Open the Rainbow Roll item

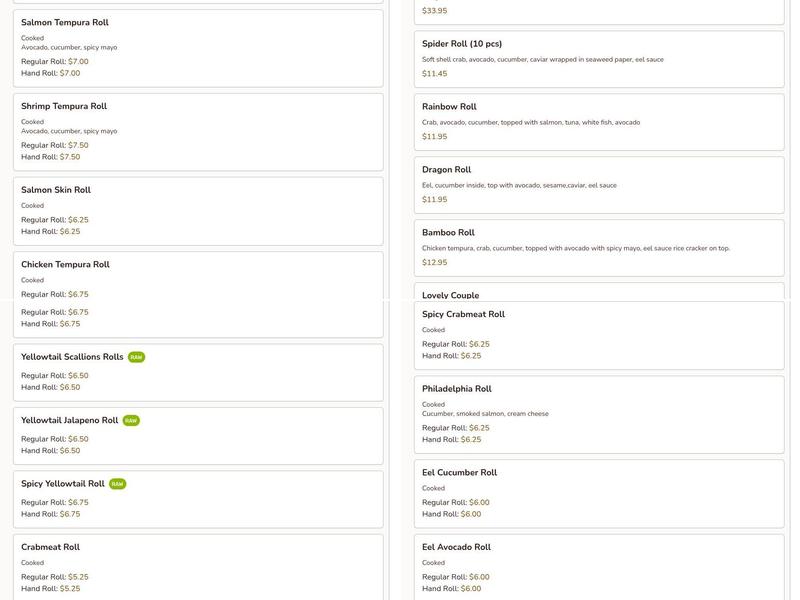[449, 107]
